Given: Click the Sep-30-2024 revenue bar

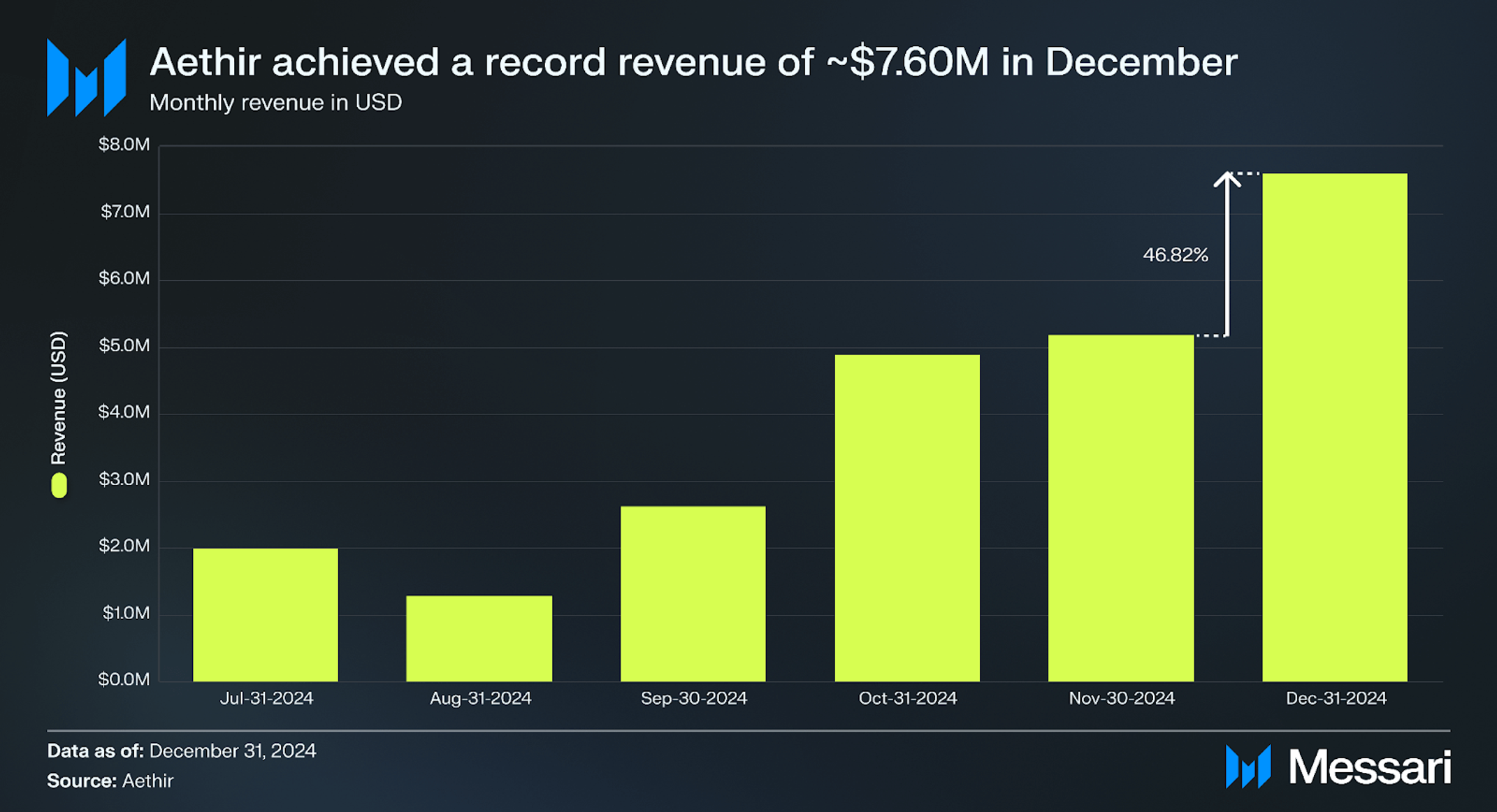Looking at the screenshot, I should [693, 593].
